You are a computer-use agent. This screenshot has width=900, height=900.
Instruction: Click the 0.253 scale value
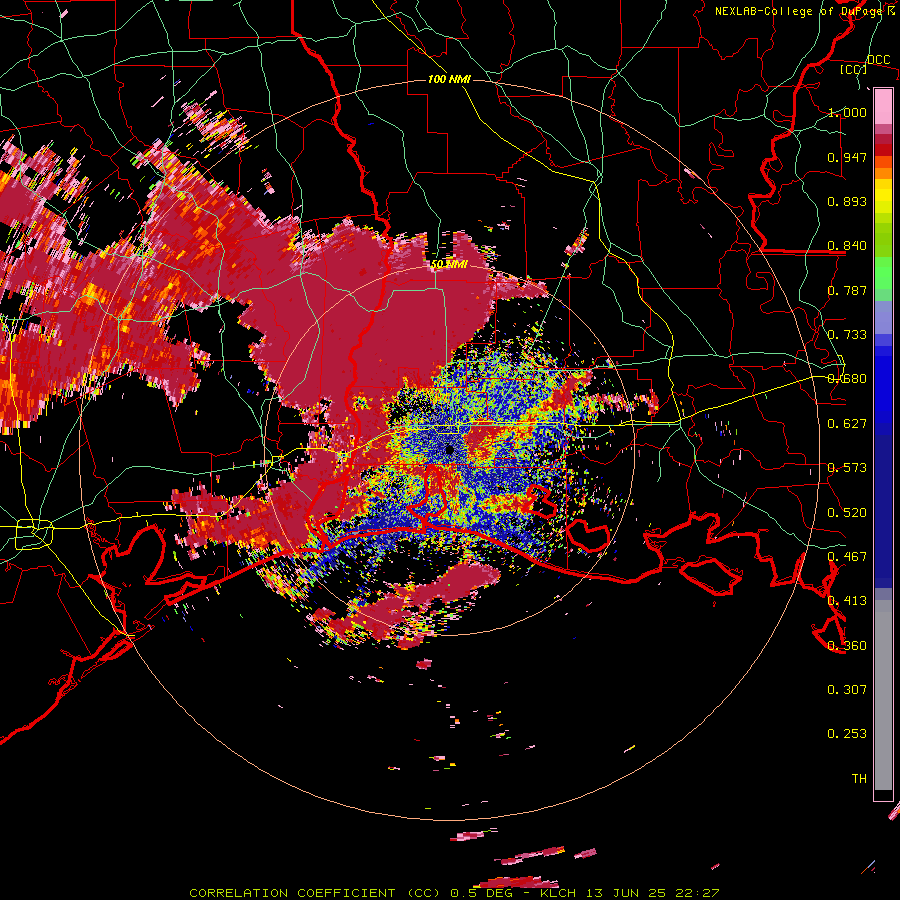847,734
